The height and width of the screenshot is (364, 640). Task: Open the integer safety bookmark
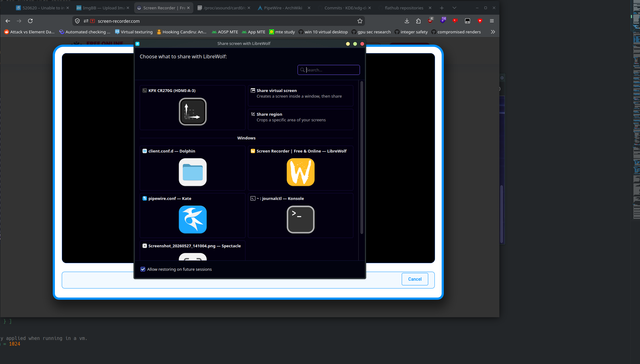coord(411,32)
